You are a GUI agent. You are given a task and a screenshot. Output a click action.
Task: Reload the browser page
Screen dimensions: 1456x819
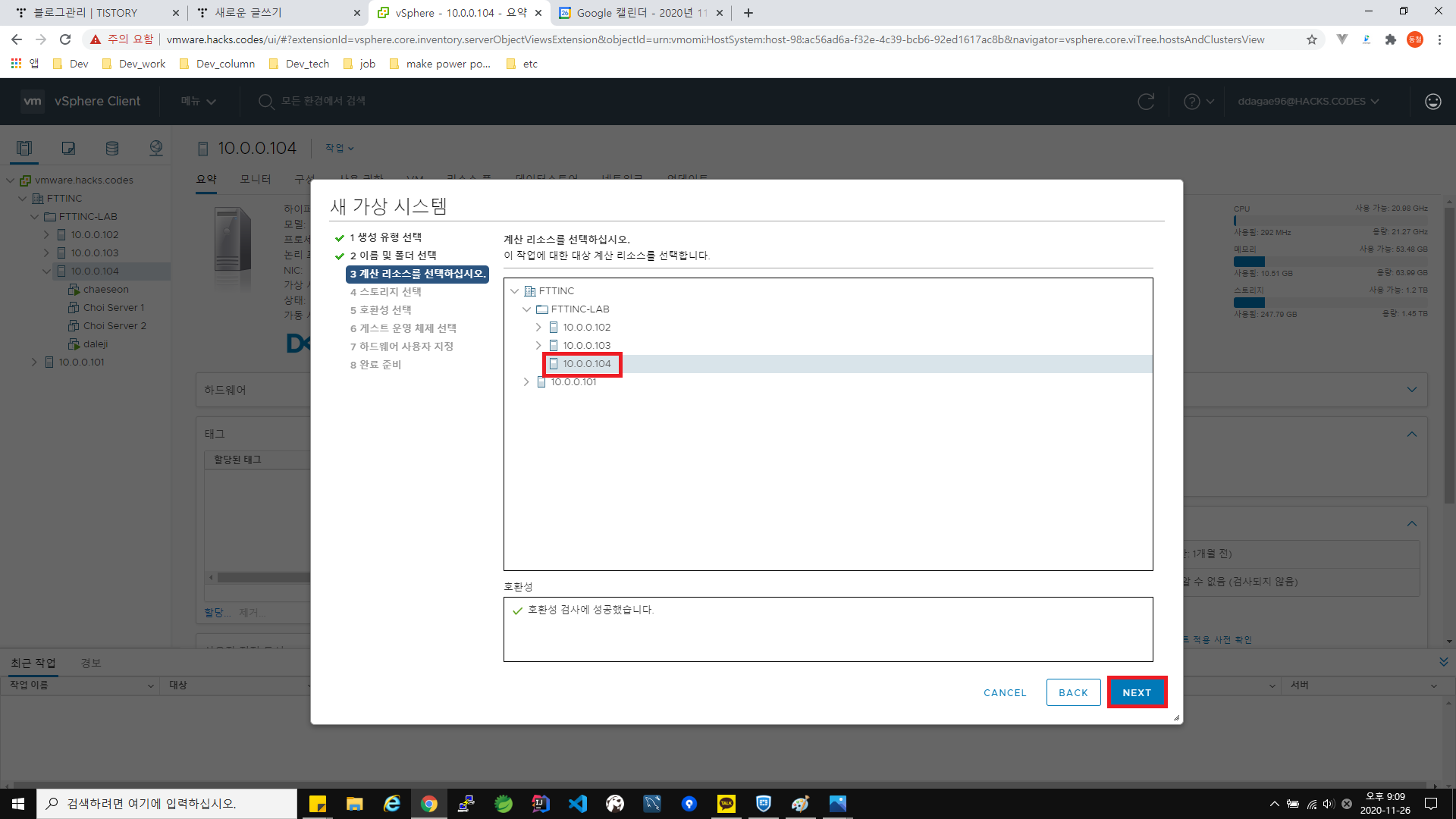pyautogui.click(x=65, y=39)
